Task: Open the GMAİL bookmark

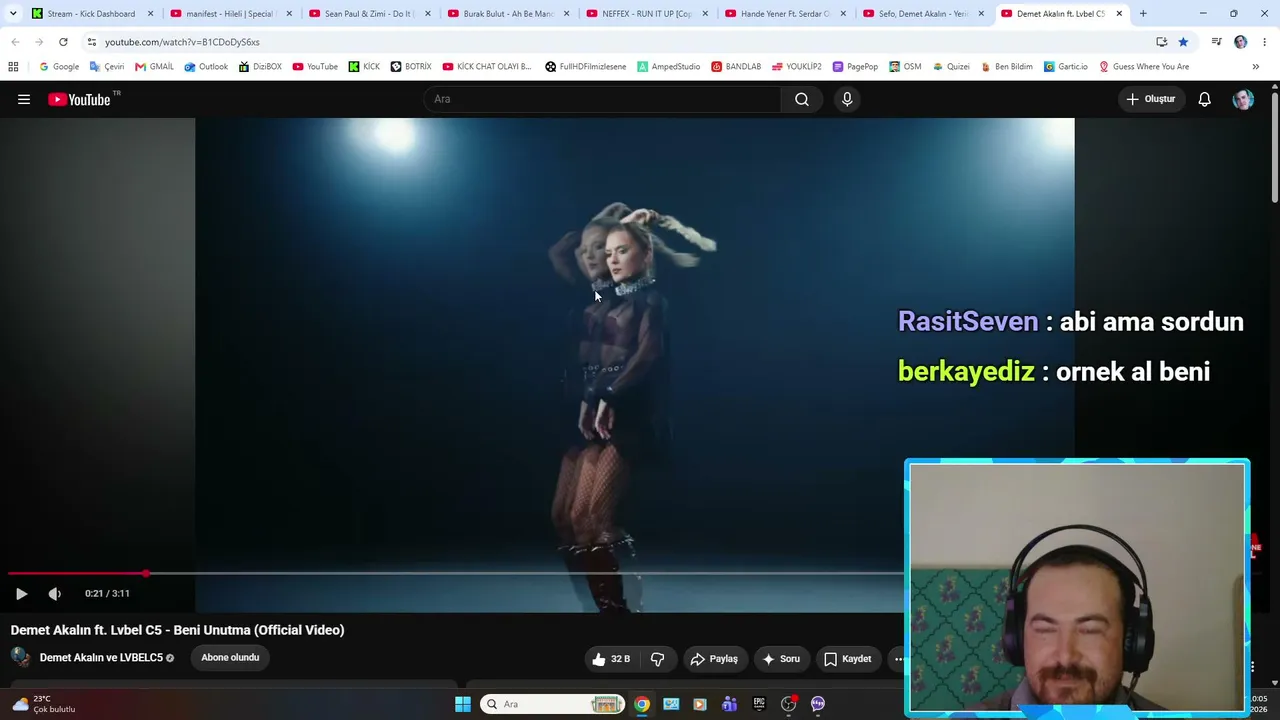Action: pyautogui.click(x=154, y=67)
